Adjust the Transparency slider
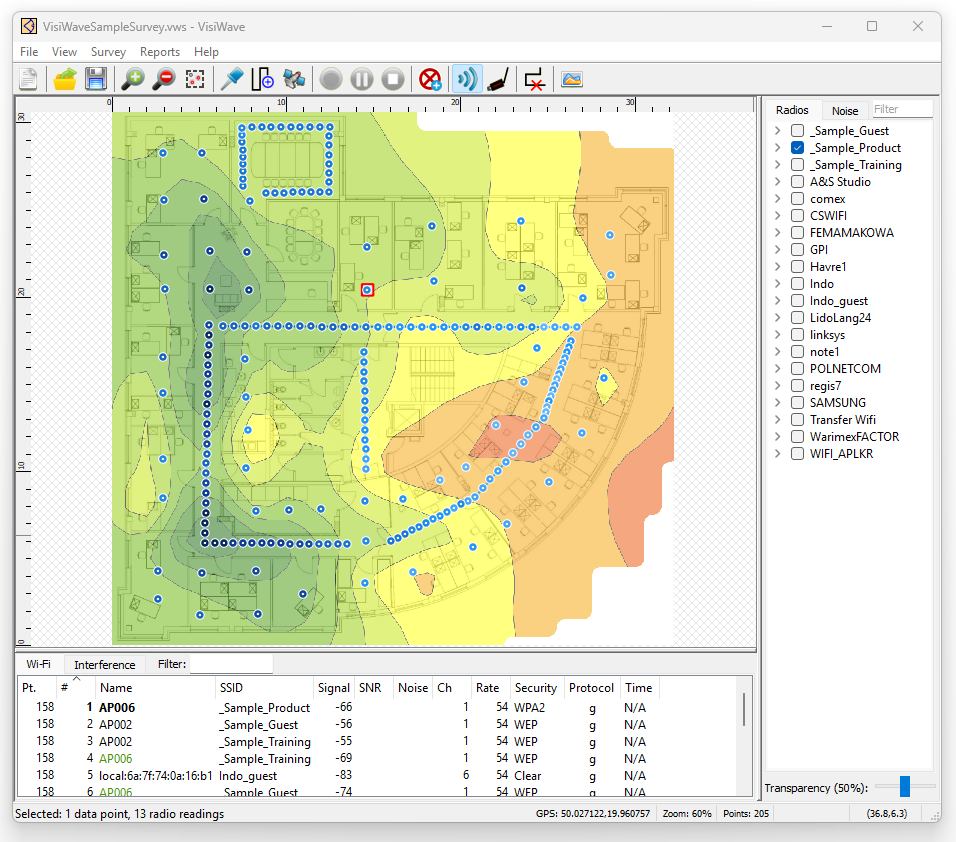The height and width of the screenshot is (842, 956). tap(905, 787)
